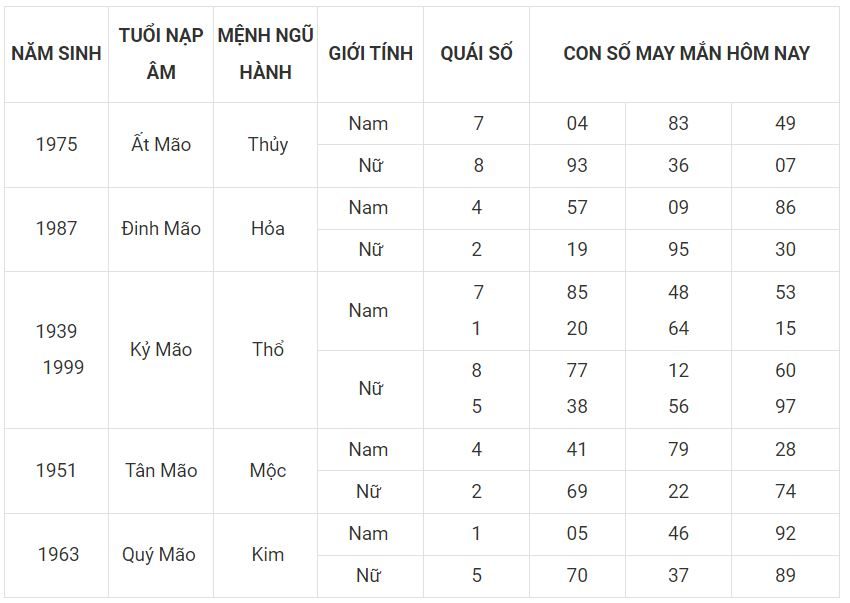Viewport: 850px width, 603px height.
Task: Click the Quý Mão cell
Action: (159, 554)
